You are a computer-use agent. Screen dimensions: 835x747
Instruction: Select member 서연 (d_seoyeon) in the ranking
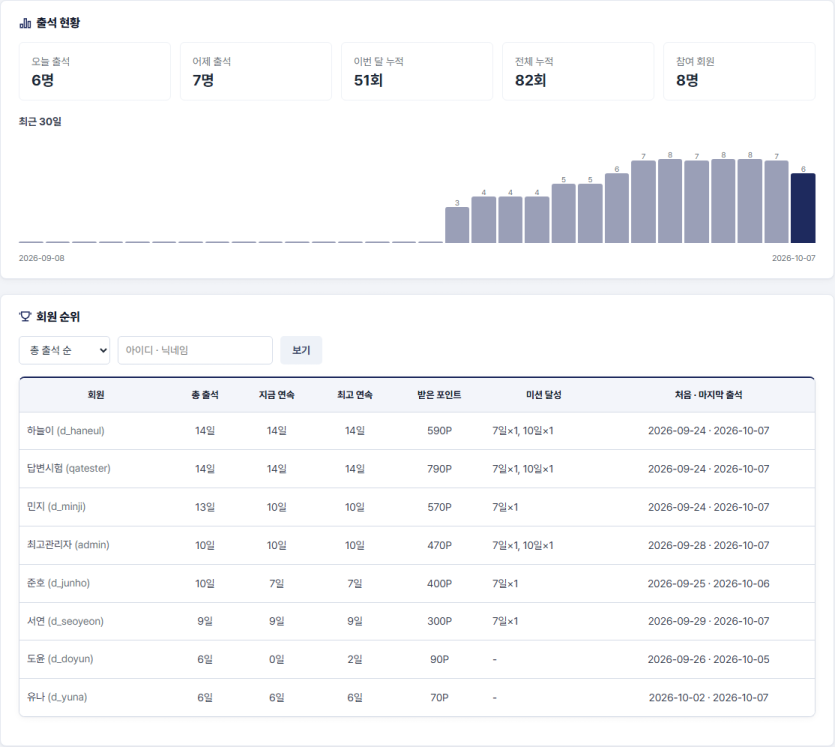(x=66, y=621)
